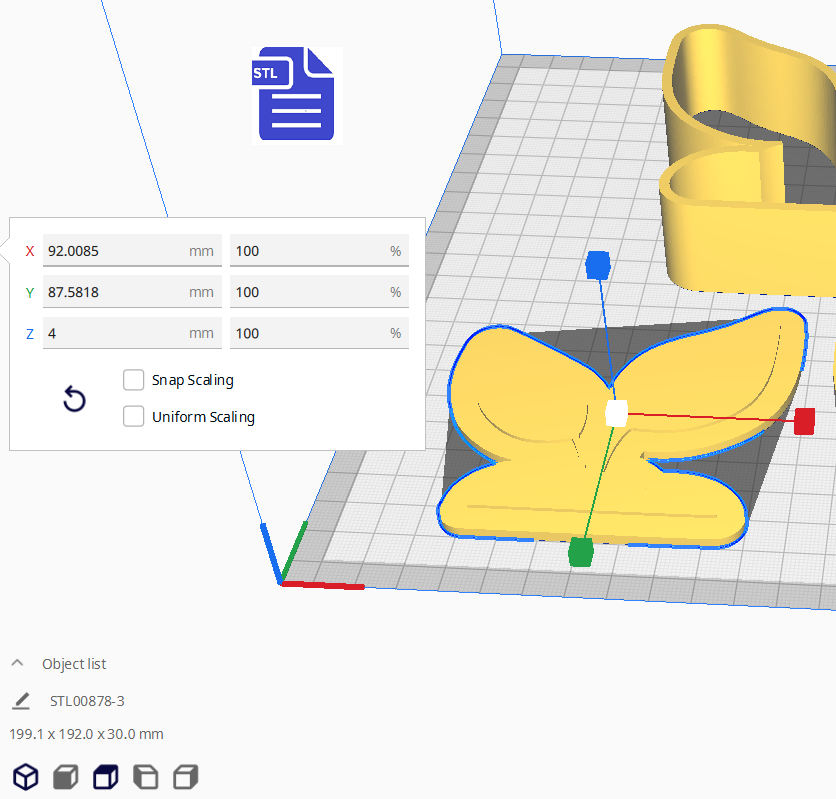
Task: Select the right side view cube icon
Action: (185, 776)
